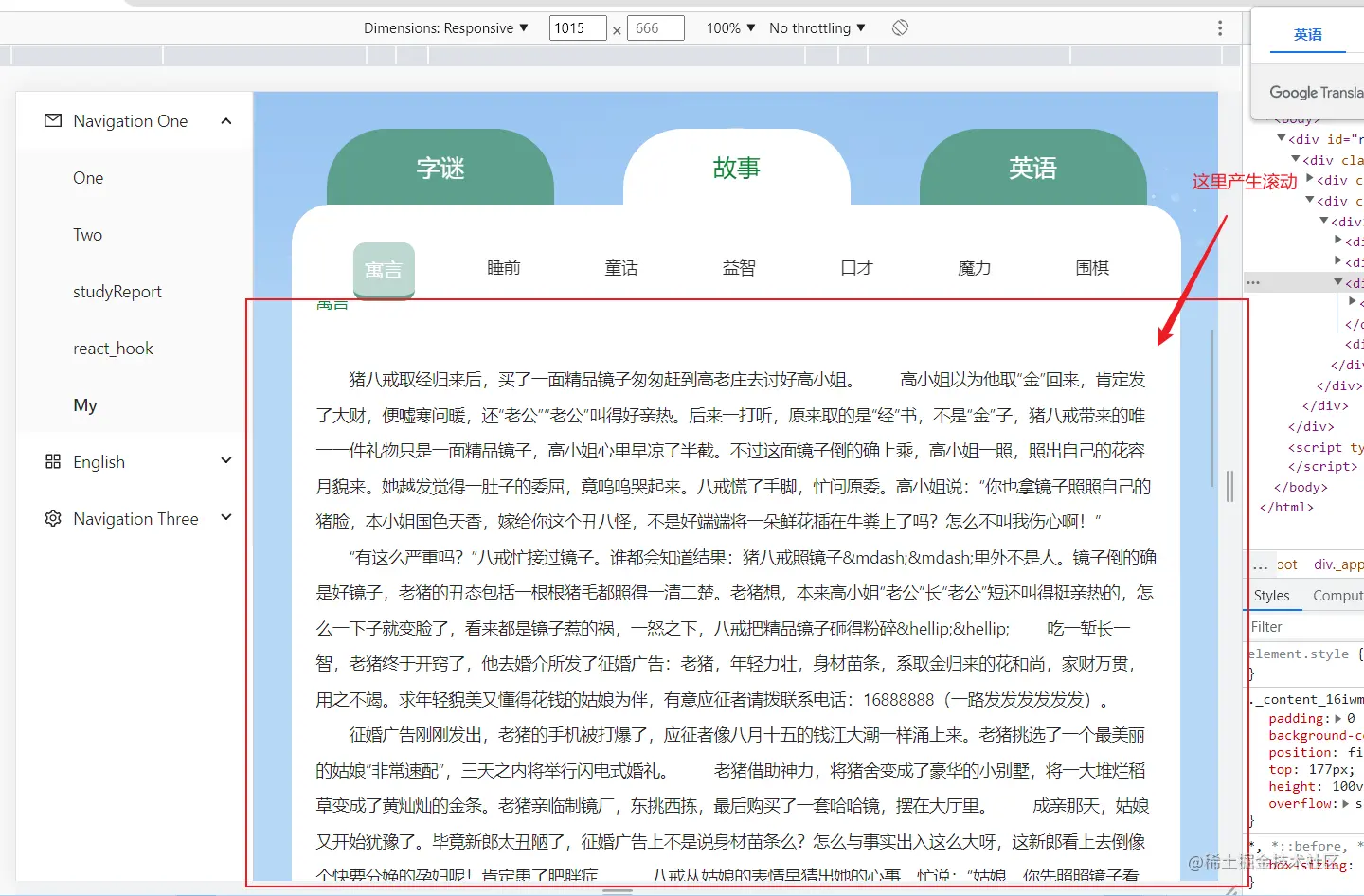1364x896 pixels.
Task: Open the Styles tab in DevTools
Action: [x=1271, y=595]
